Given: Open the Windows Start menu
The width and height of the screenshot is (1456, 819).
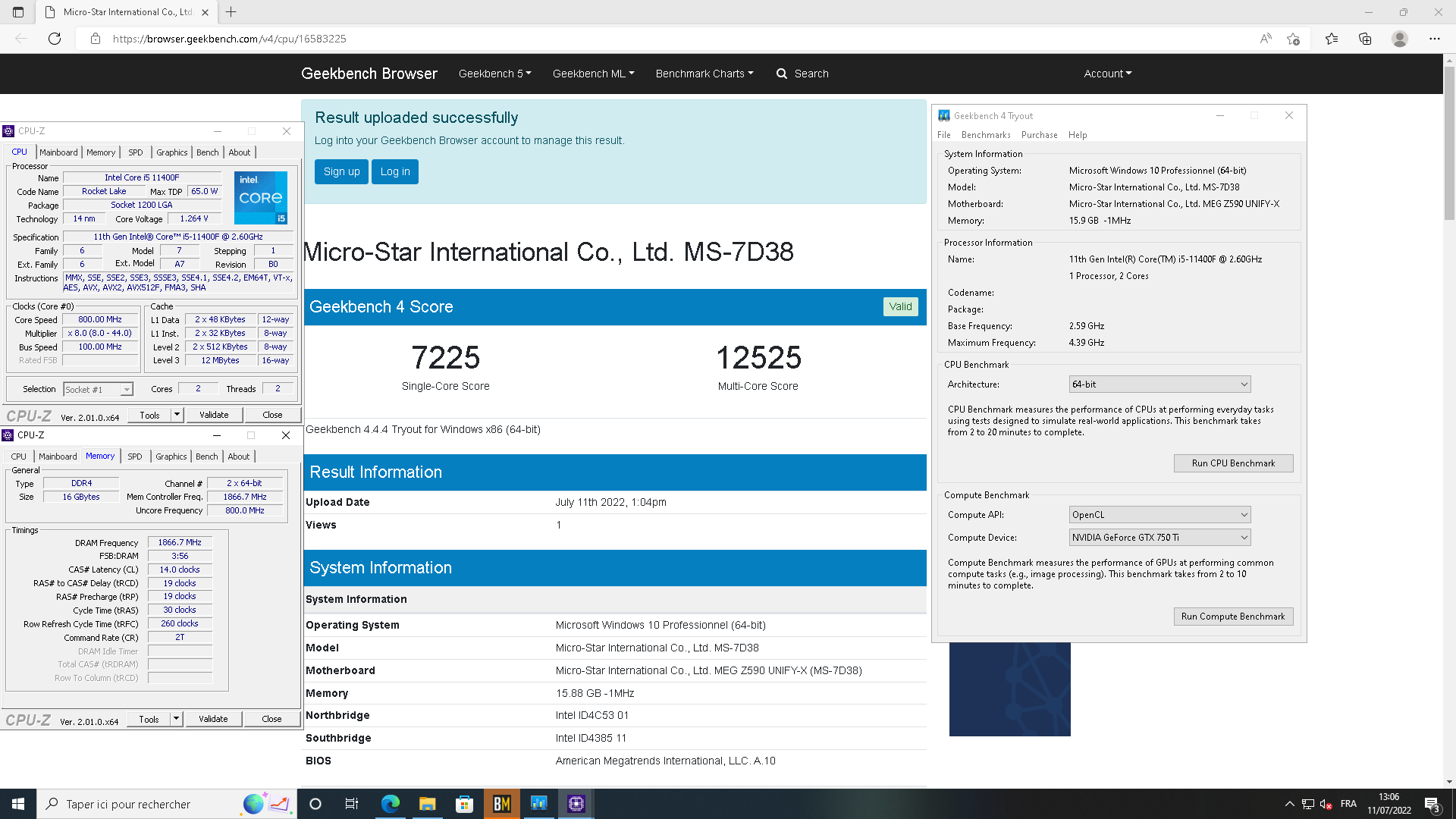Looking at the screenshot, I should pyautogui.click(x=18, y=804).
